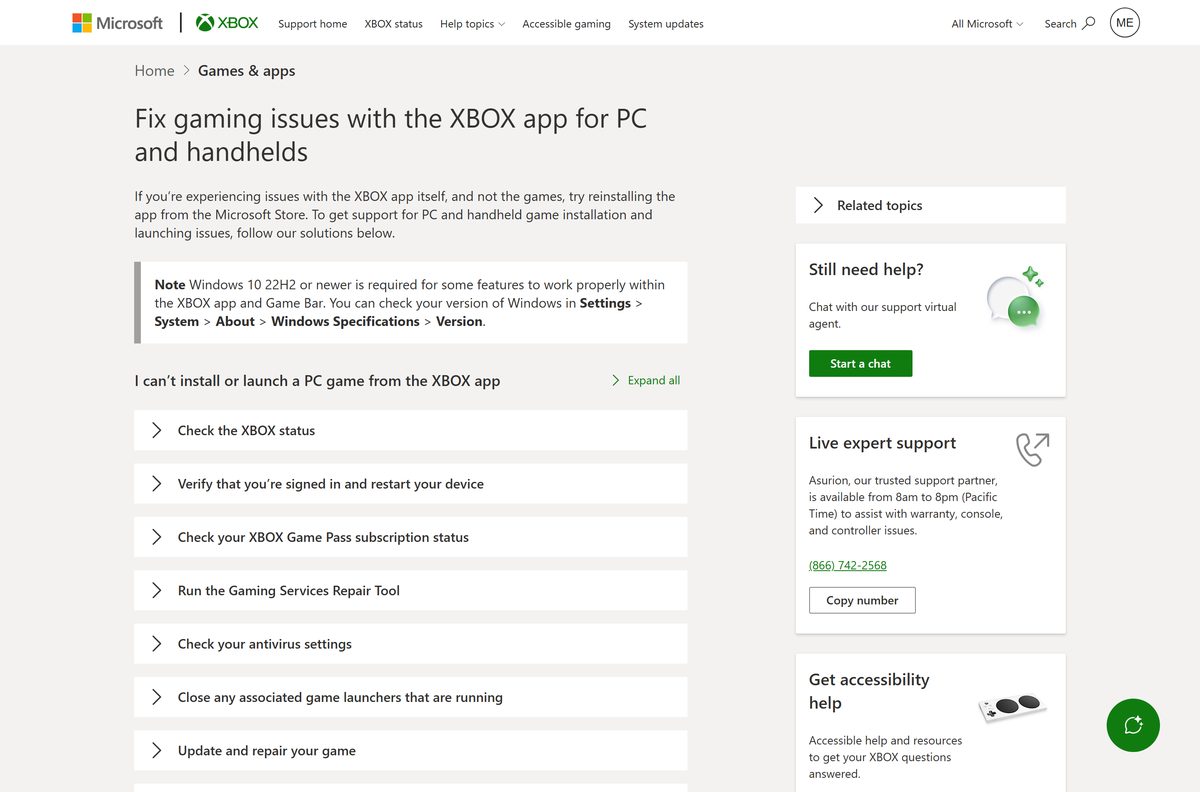Click the chat bubbles illustration in Still need help
Viewport: 1200px width, 792px height.
coord(1015,299)
